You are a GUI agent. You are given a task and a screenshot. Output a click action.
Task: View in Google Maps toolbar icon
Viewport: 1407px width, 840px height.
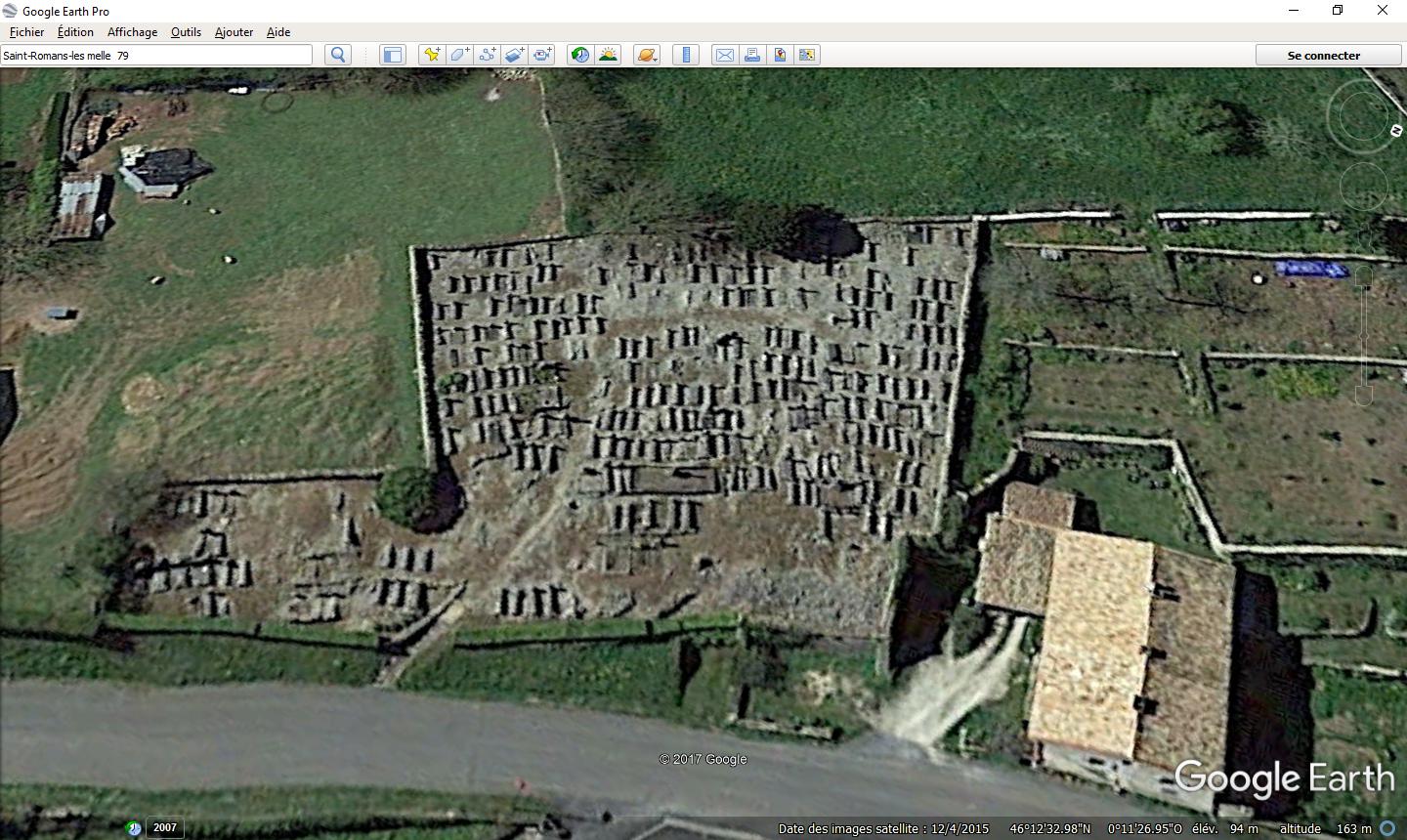click(x=807, y=55)
